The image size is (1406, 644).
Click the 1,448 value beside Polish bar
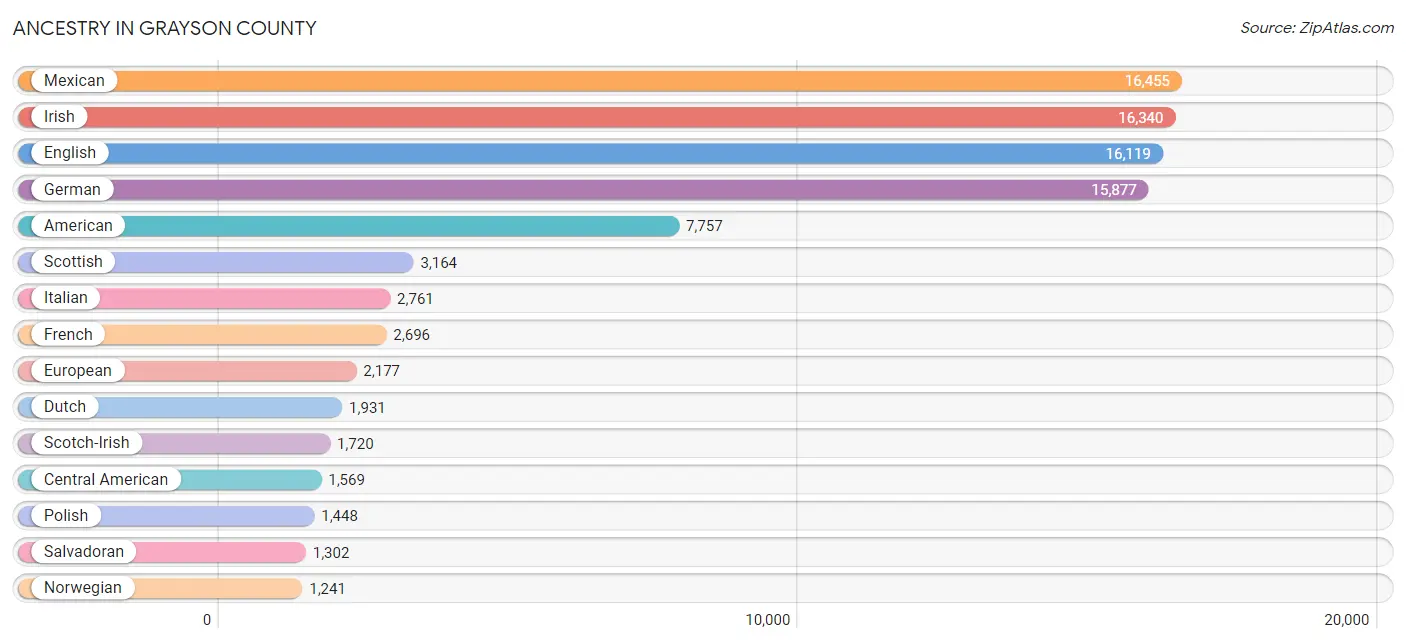(339, 516)
